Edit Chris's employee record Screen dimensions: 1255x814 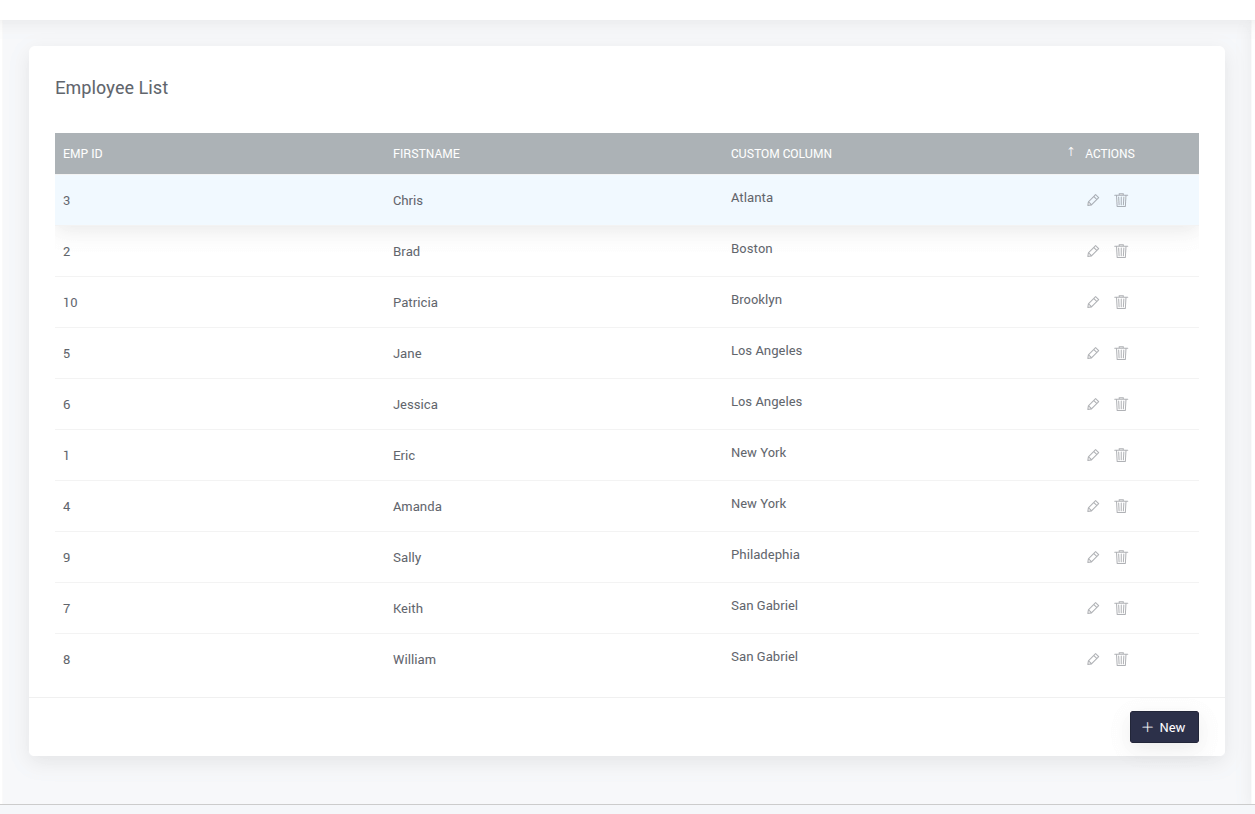pyautogui.click(x=1093, y=200)
